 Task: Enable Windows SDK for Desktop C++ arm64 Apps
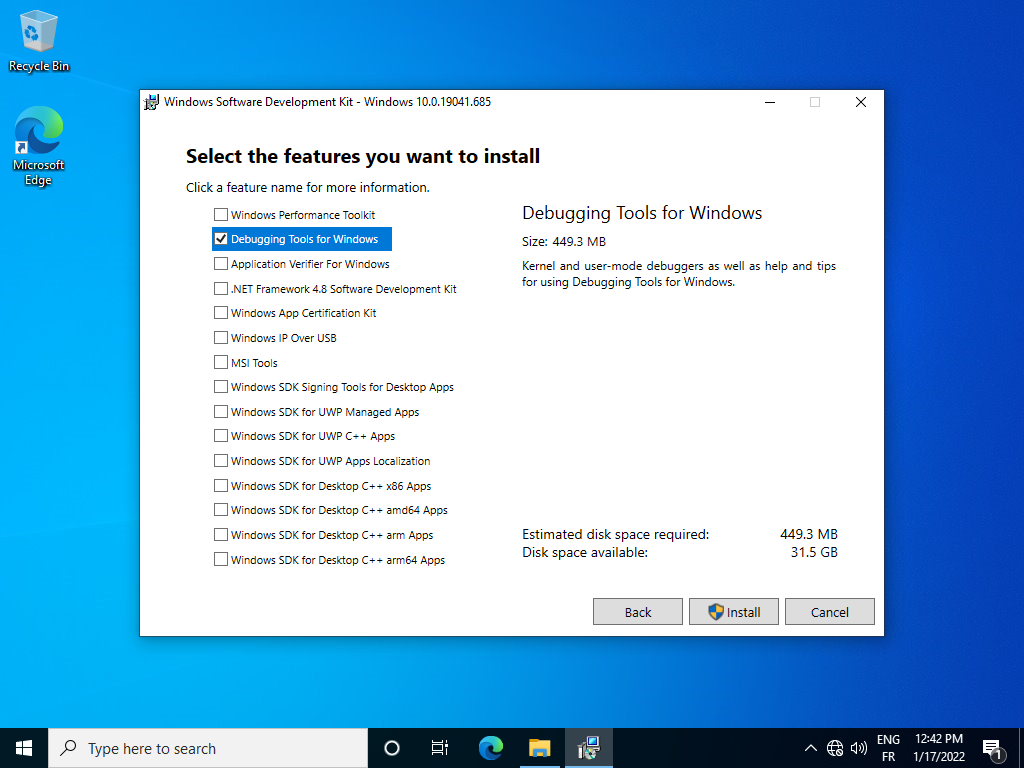[221, 559]
